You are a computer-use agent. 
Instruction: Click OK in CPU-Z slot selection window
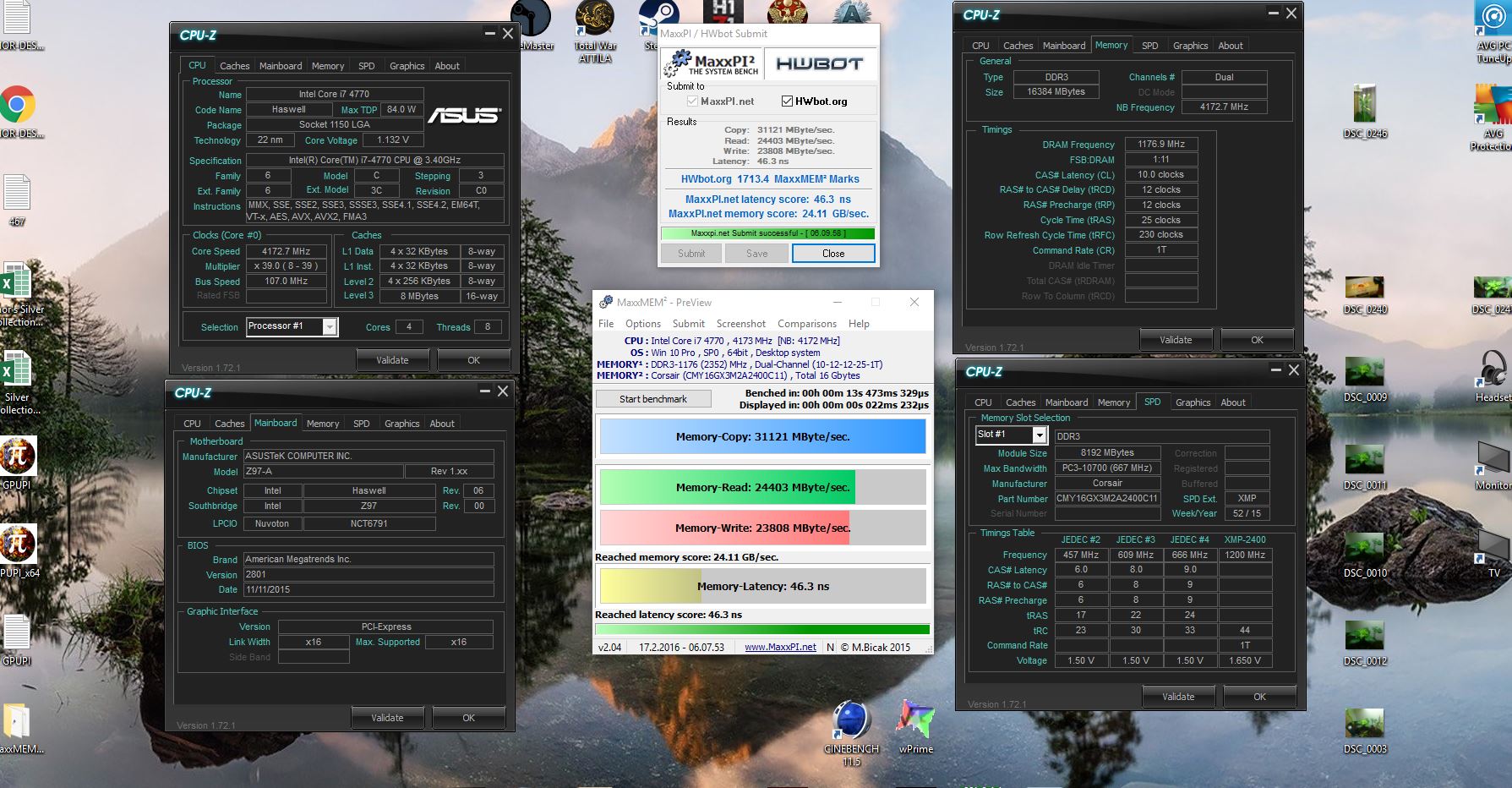tap(1259, 697)
